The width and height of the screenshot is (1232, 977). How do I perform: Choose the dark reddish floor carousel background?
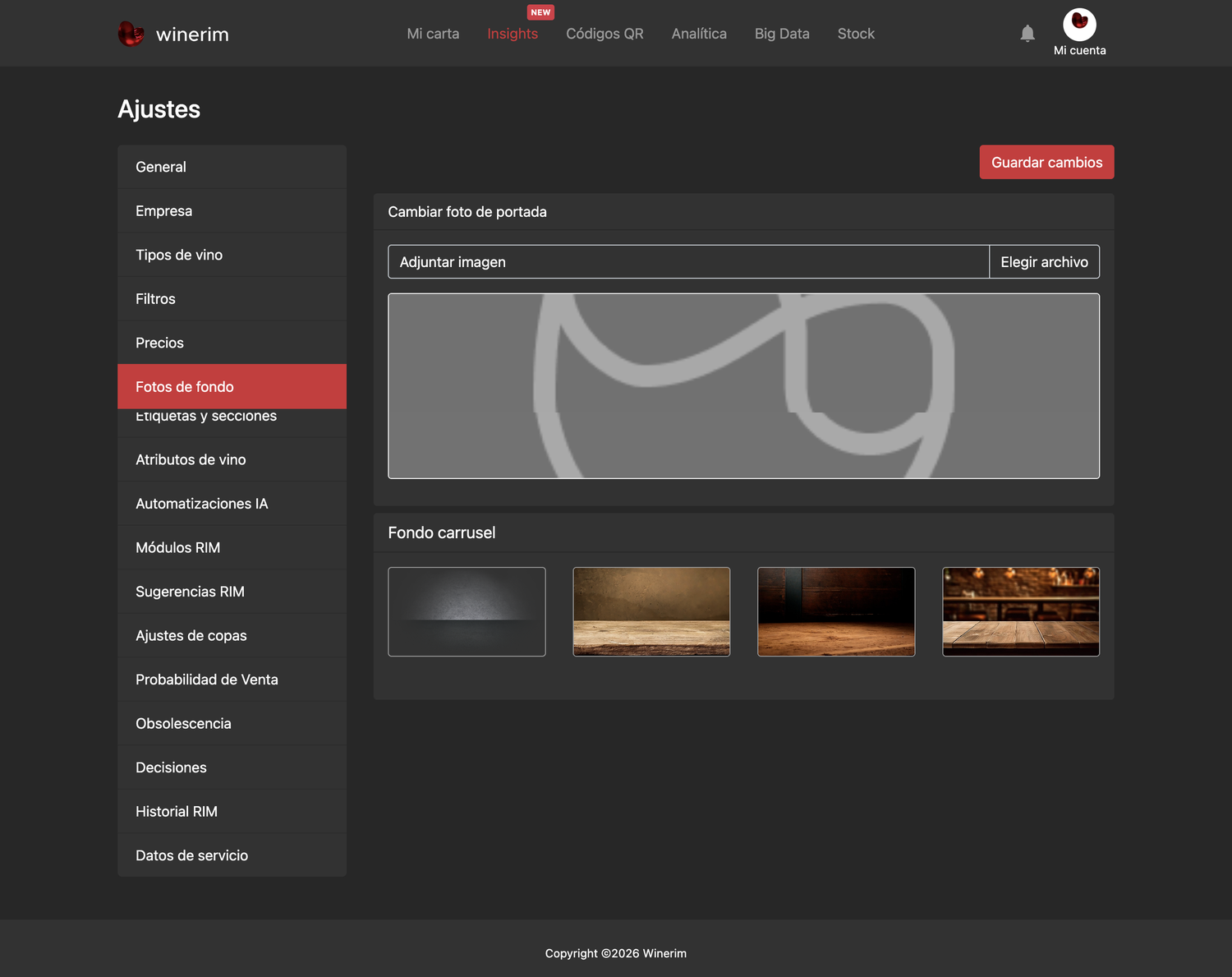pos(836,611)
